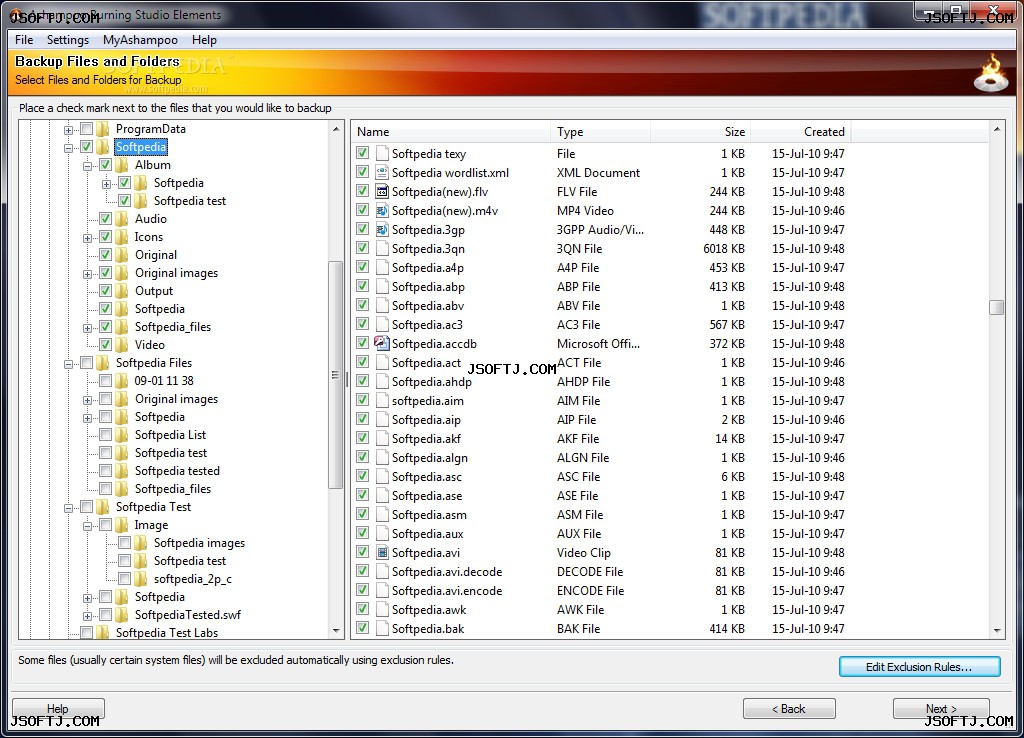The height and width of the screenshot is (738, 1024).
Task: Click the media icon of Softpedia.3gp
Action: (x=382, y=229)
